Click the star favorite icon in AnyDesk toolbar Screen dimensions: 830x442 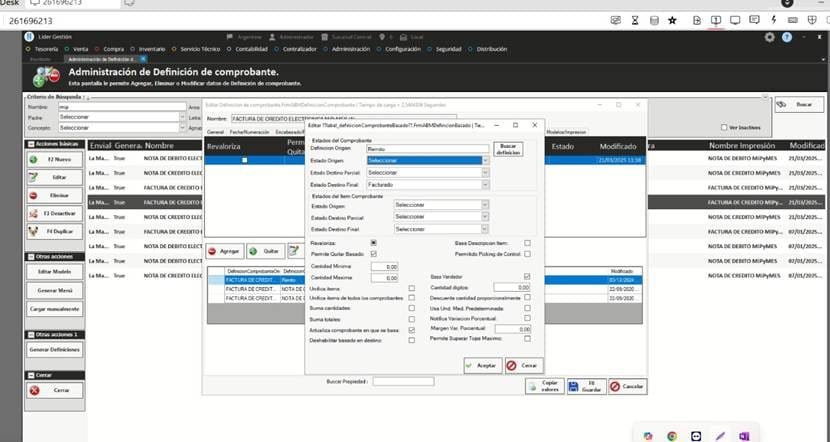pos(672,20)
